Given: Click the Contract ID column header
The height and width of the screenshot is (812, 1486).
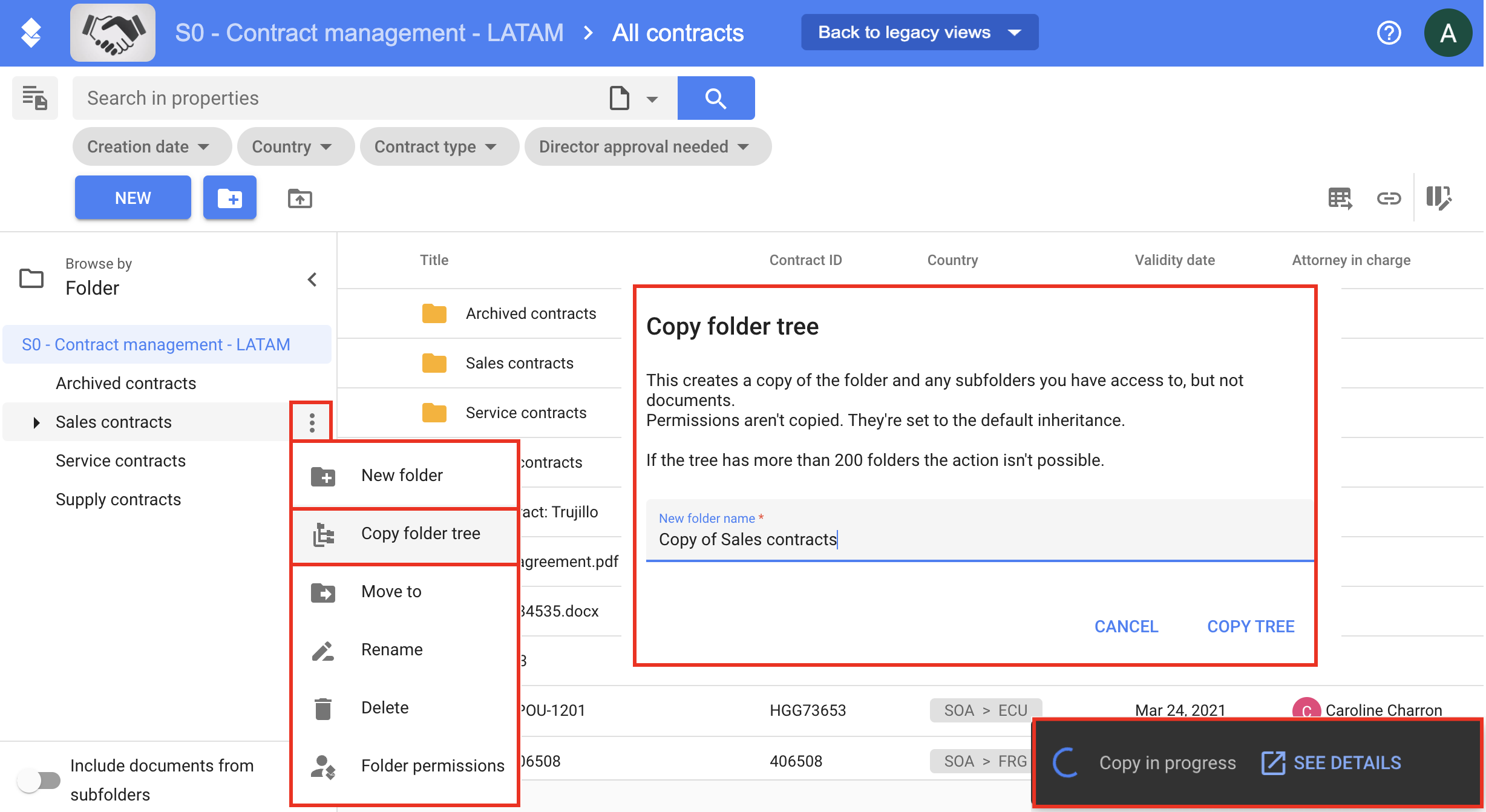Looking at the screenshot, I should tap(805, 260).
